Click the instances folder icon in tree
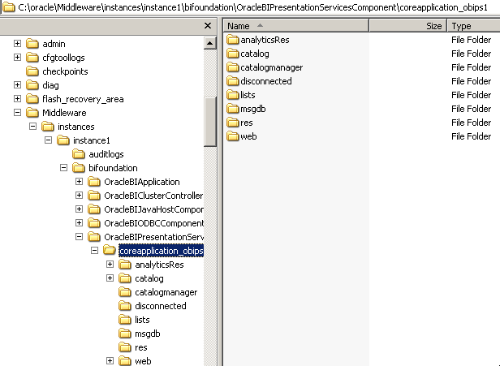Screen dimensions: 500x366 [x=48, y=127]
